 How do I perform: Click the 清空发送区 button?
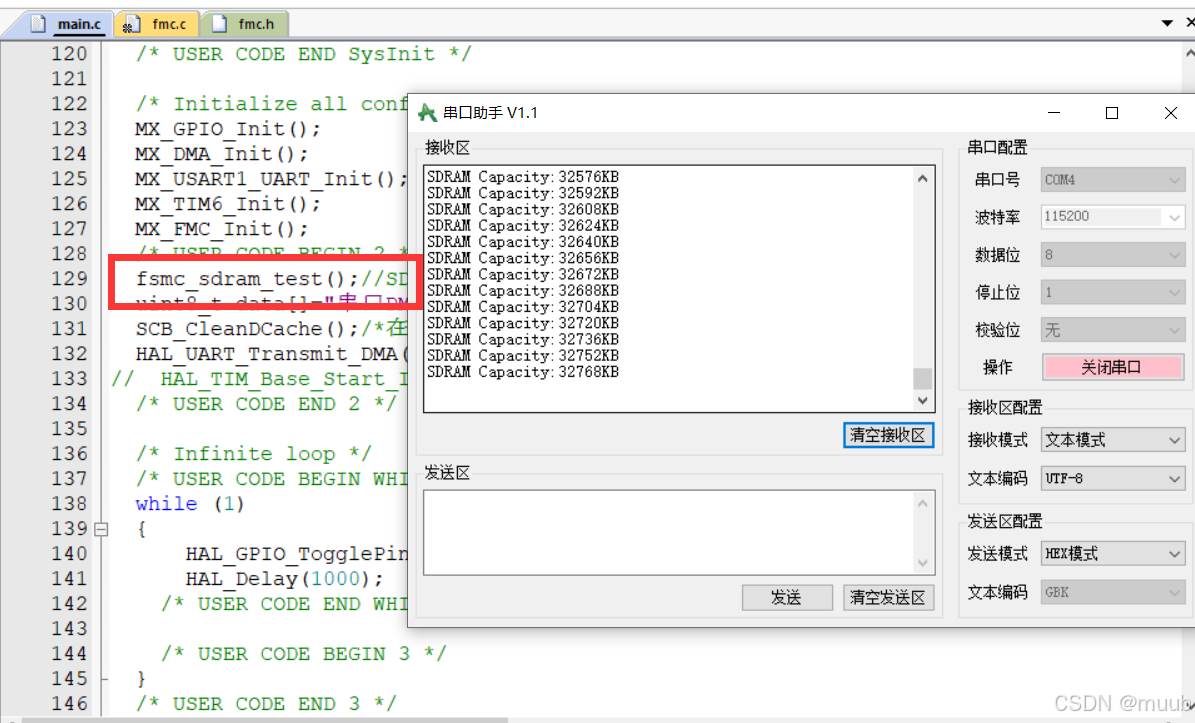[x=888, y=597]
